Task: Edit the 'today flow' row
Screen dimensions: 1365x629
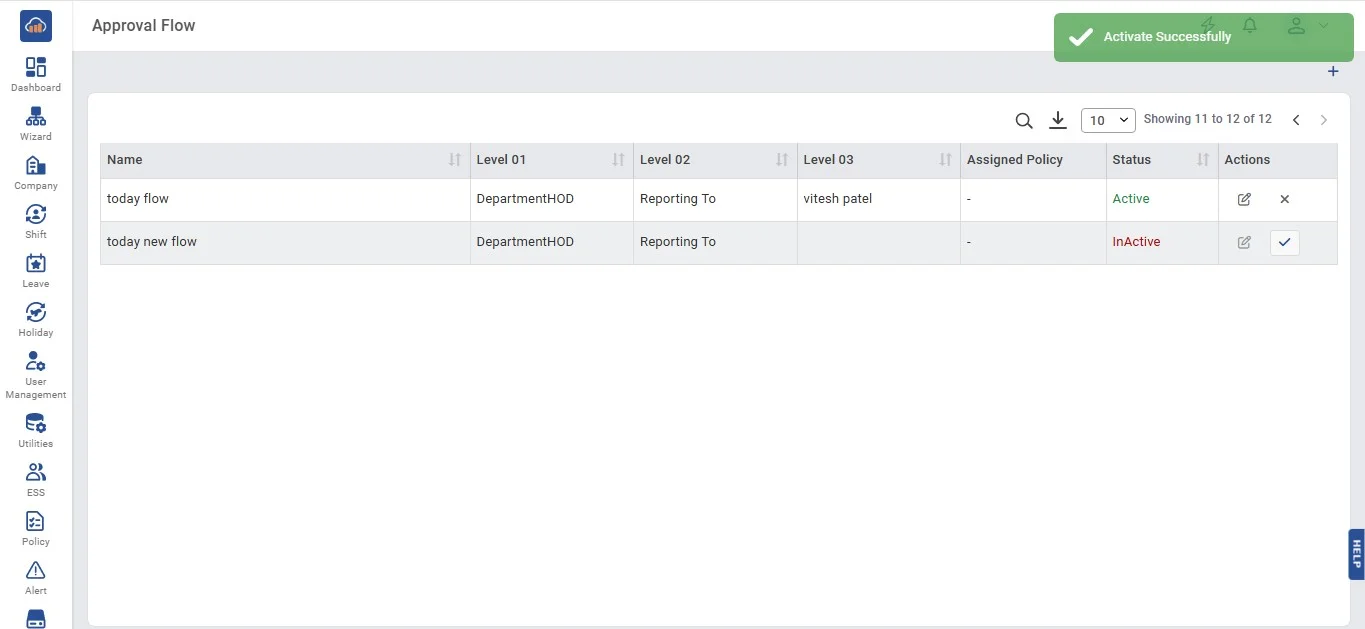Action: pyautogui.click(x=1244, y=199)
